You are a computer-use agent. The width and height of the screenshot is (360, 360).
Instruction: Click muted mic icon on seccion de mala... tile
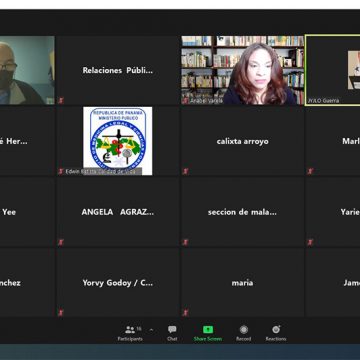[186, 242]
